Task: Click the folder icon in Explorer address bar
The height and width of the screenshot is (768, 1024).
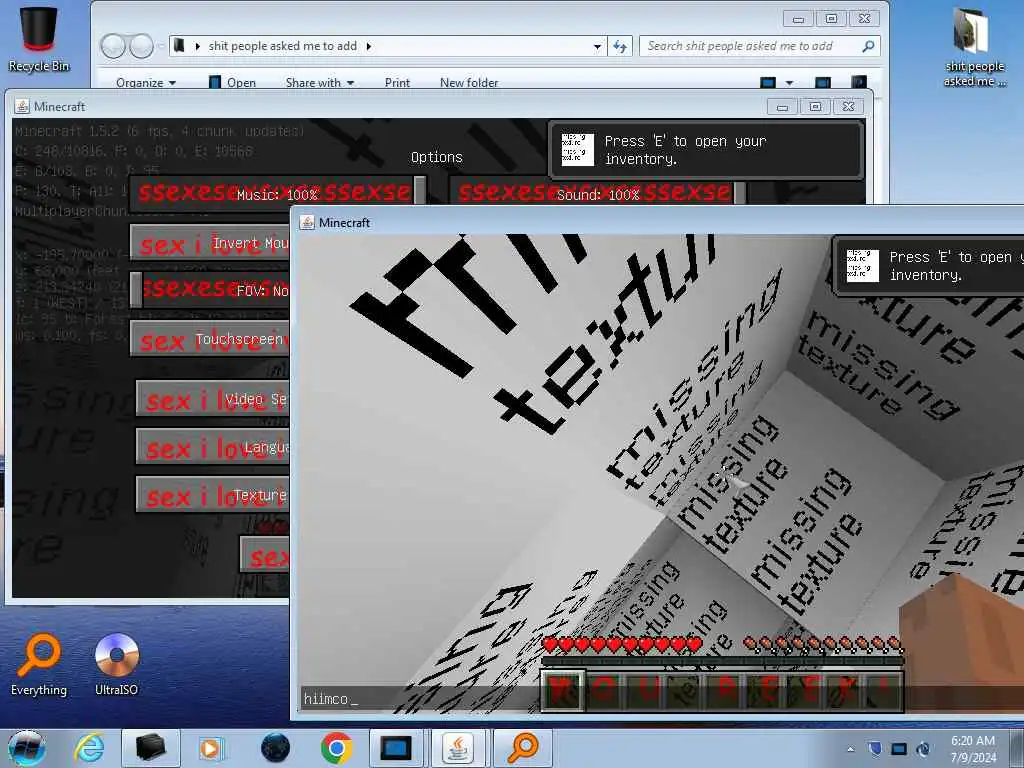Action: (x=178, y=46)
